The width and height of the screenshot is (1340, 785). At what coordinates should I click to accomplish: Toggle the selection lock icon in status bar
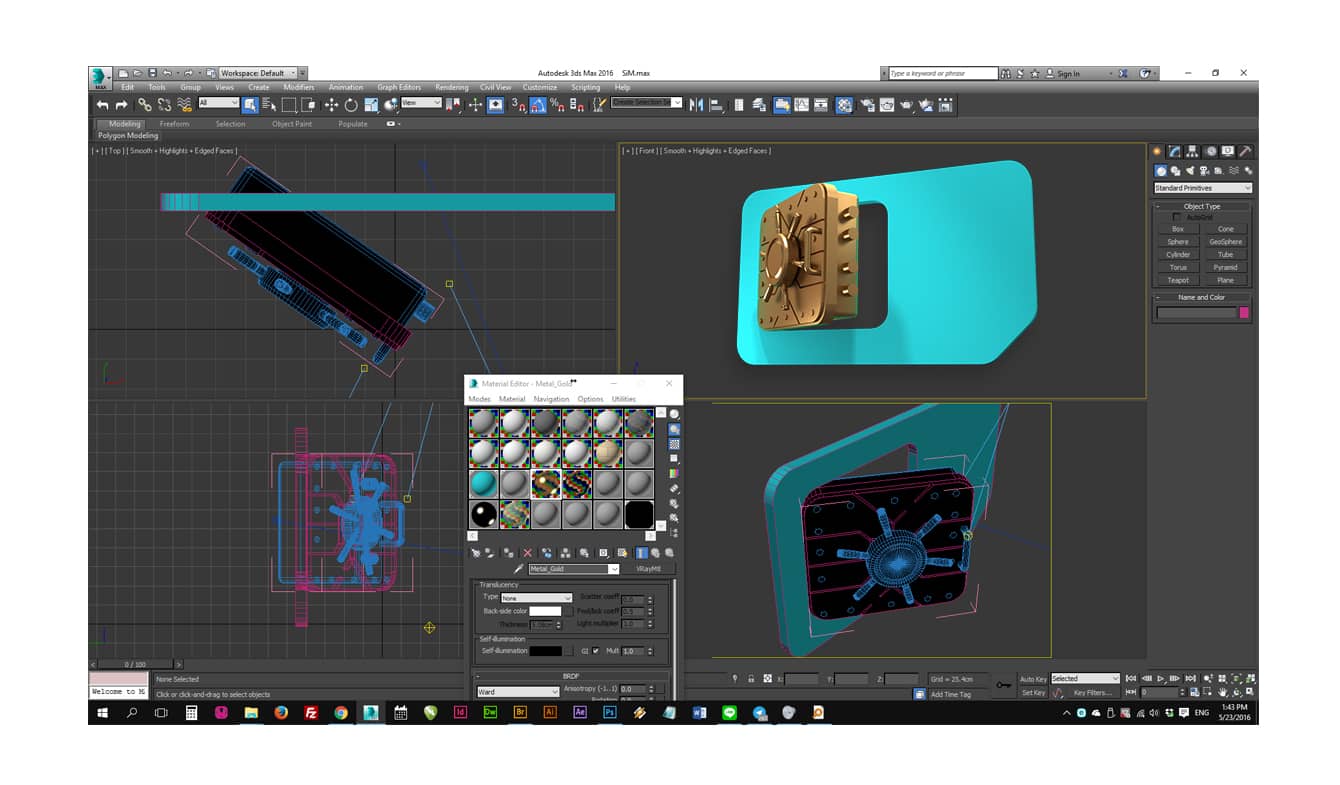[751, 679]
